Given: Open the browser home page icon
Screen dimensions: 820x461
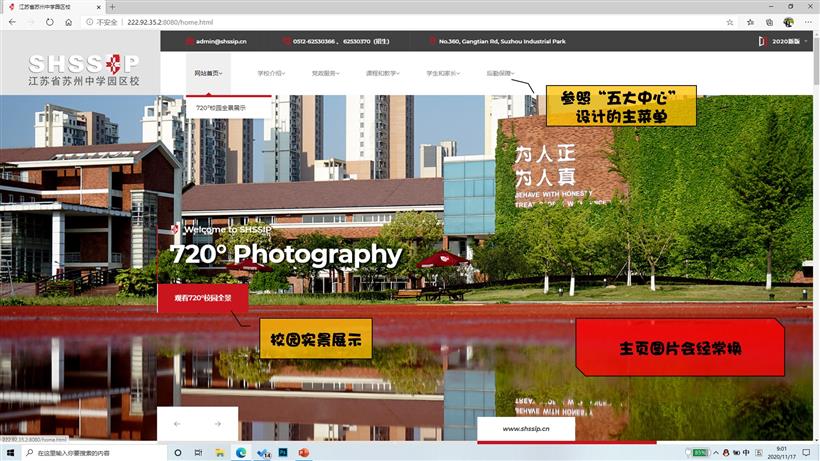Looking at the screenshot, I should (x=69, y=22).
